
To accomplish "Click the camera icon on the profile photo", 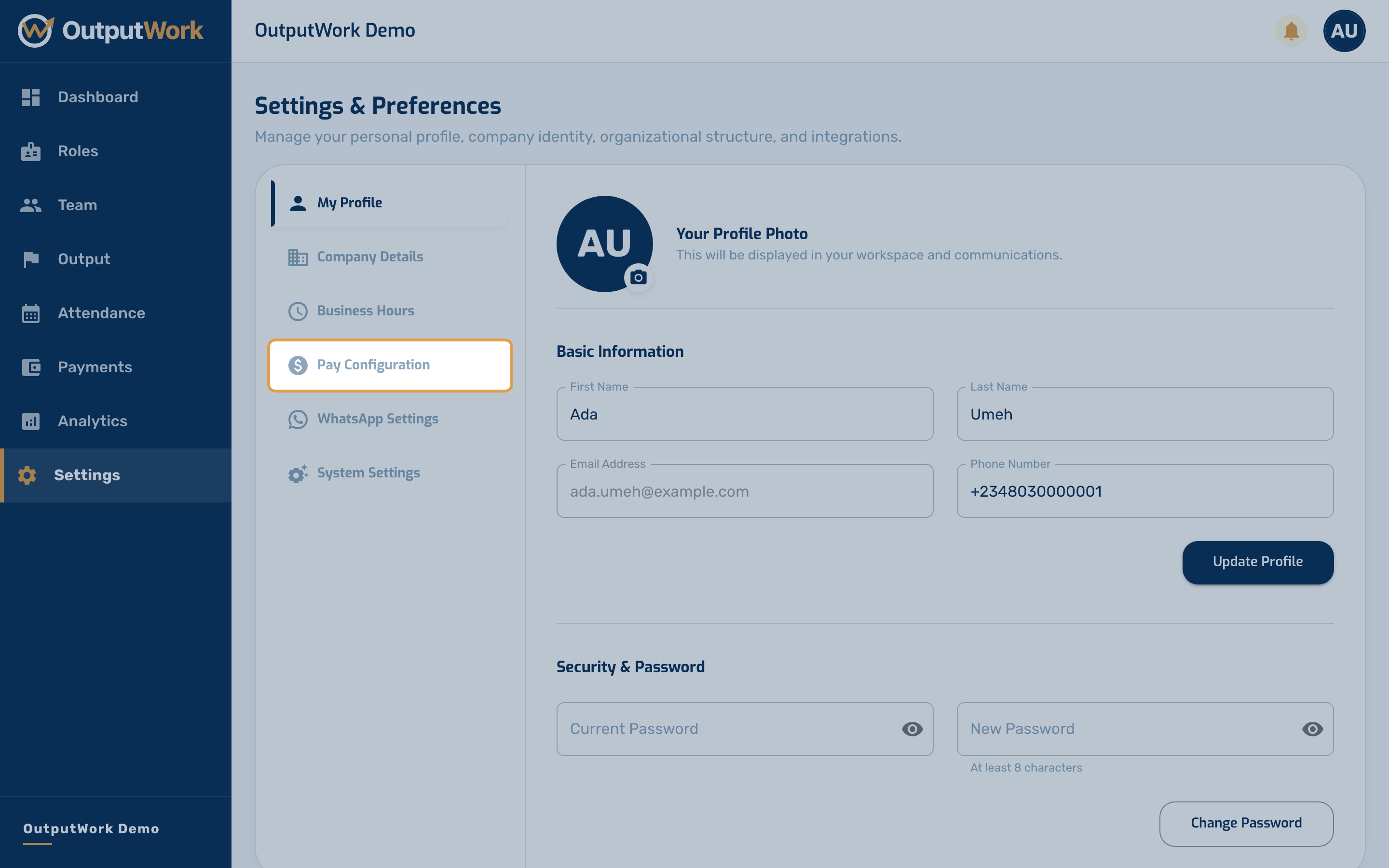I will click(638, 278).
